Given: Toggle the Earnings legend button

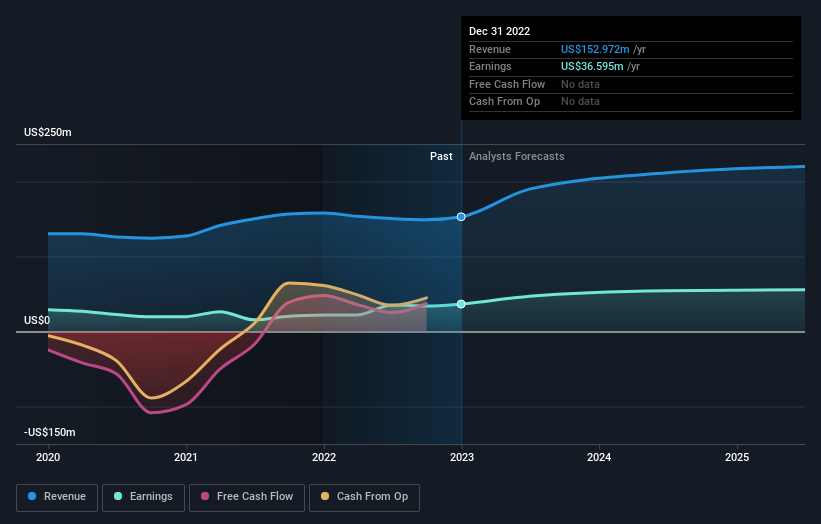Looking at the screenshot, I should (143, 497).
